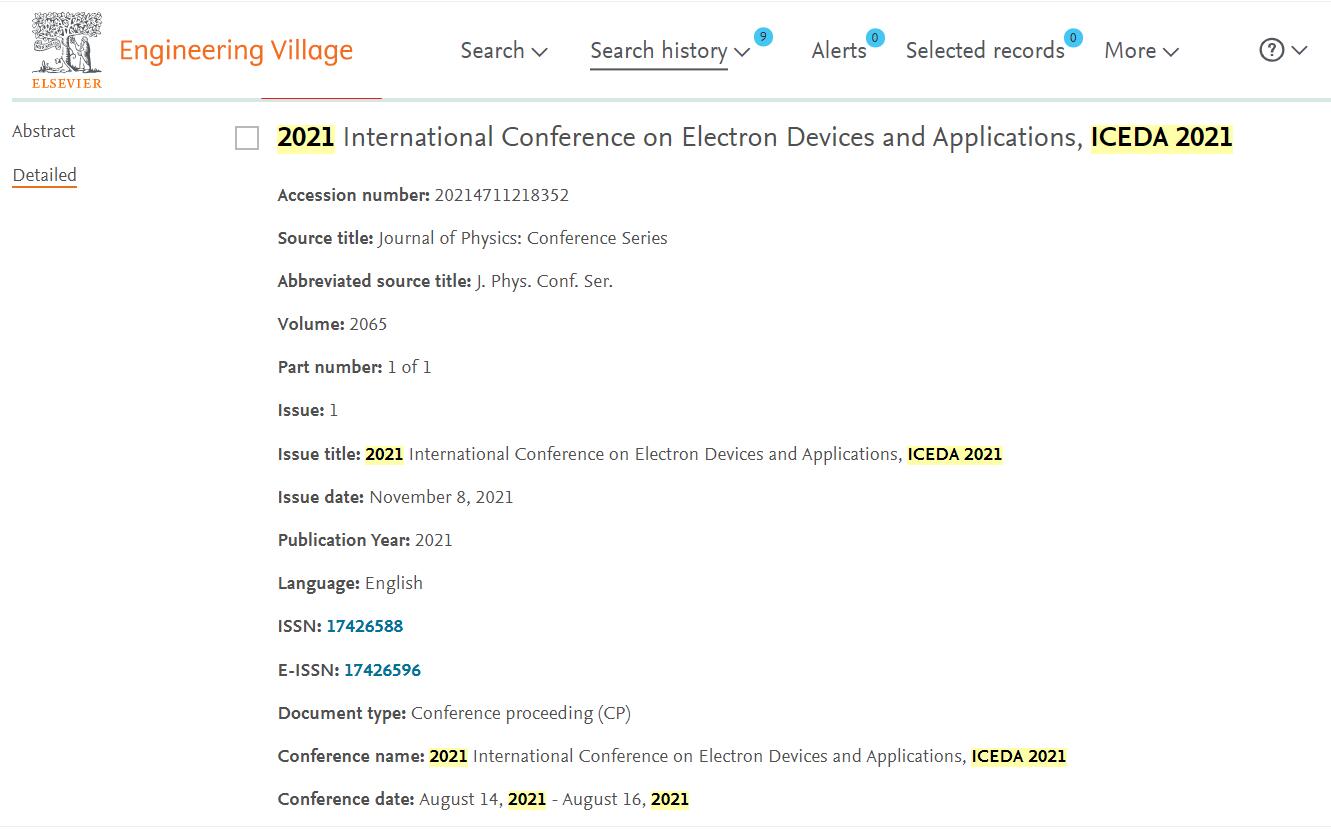Click the Alerts count badge
1331x829 pixels.
tap(875, 38)
